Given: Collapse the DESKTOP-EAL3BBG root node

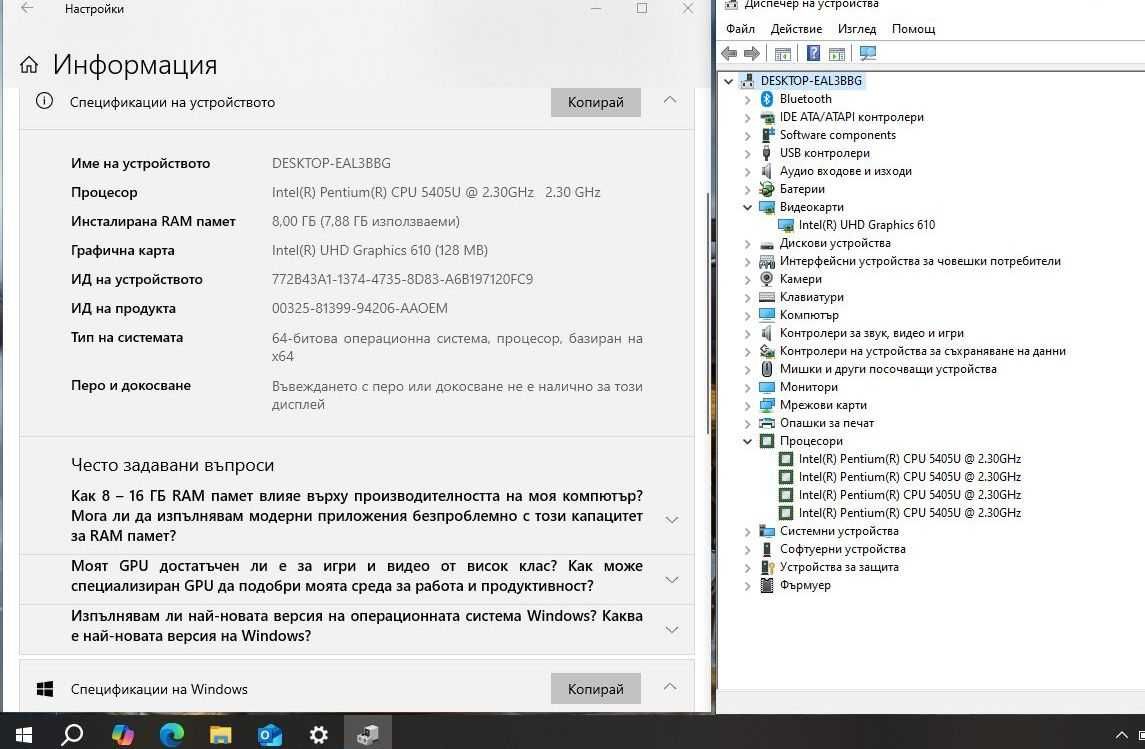Looking at the screenshot, I should (729, 81).
